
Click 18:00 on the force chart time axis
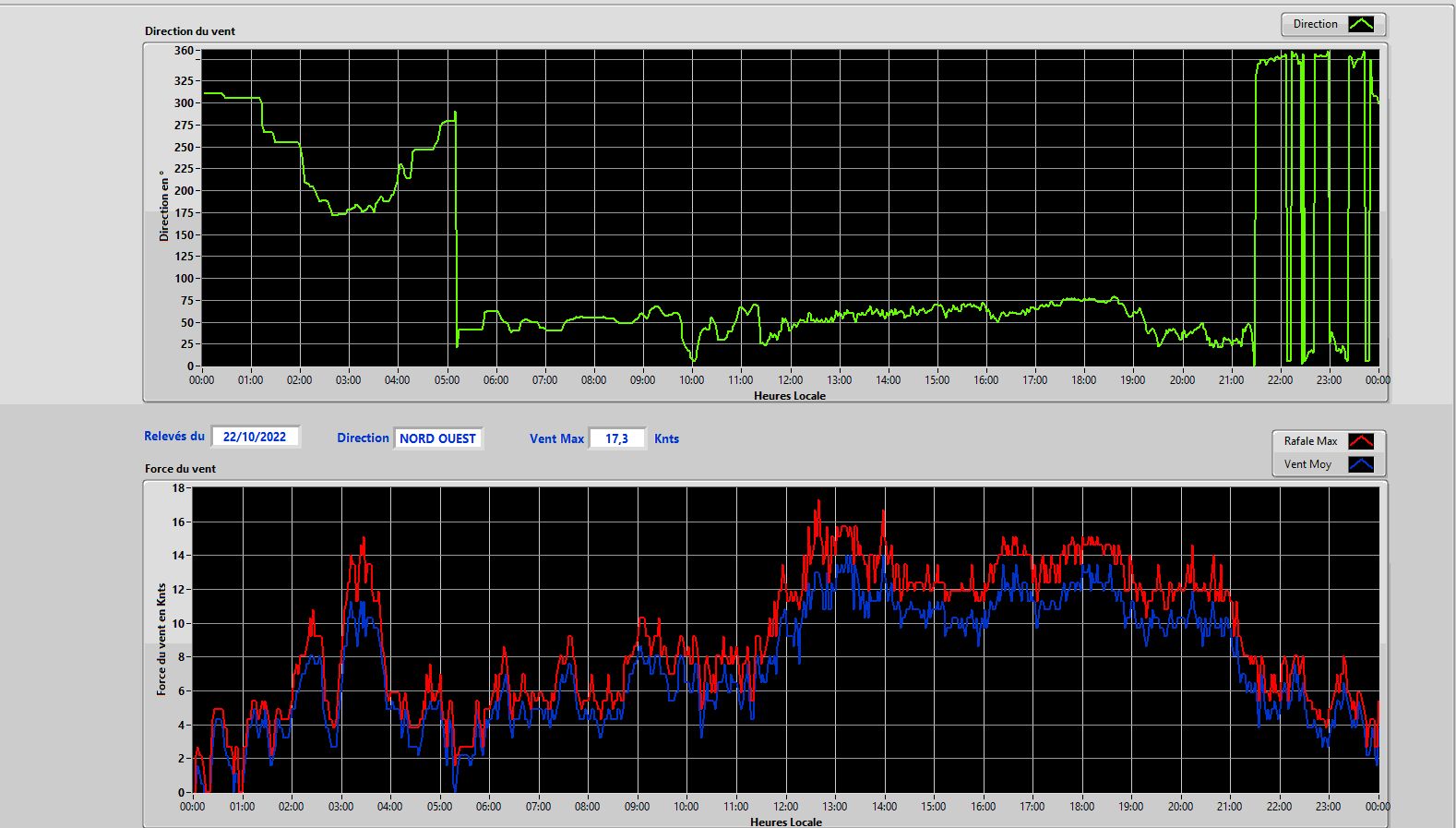(x=1082, y=807)
